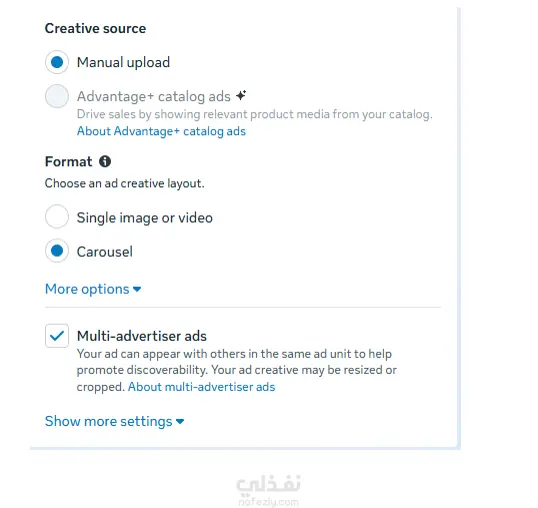
Task: Click the More options caret arrow
Action: 137,289
